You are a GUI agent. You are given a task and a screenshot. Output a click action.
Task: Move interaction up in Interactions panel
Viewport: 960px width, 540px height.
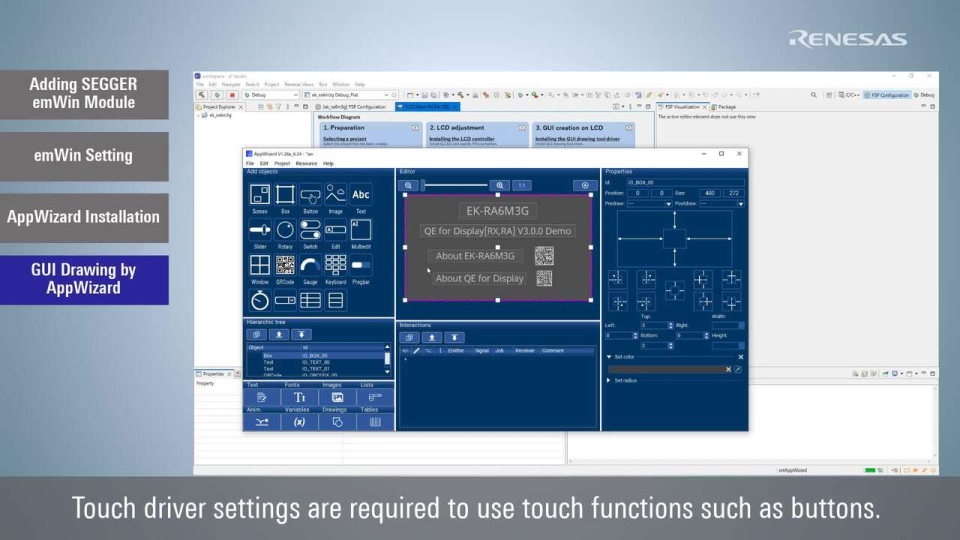432,337
